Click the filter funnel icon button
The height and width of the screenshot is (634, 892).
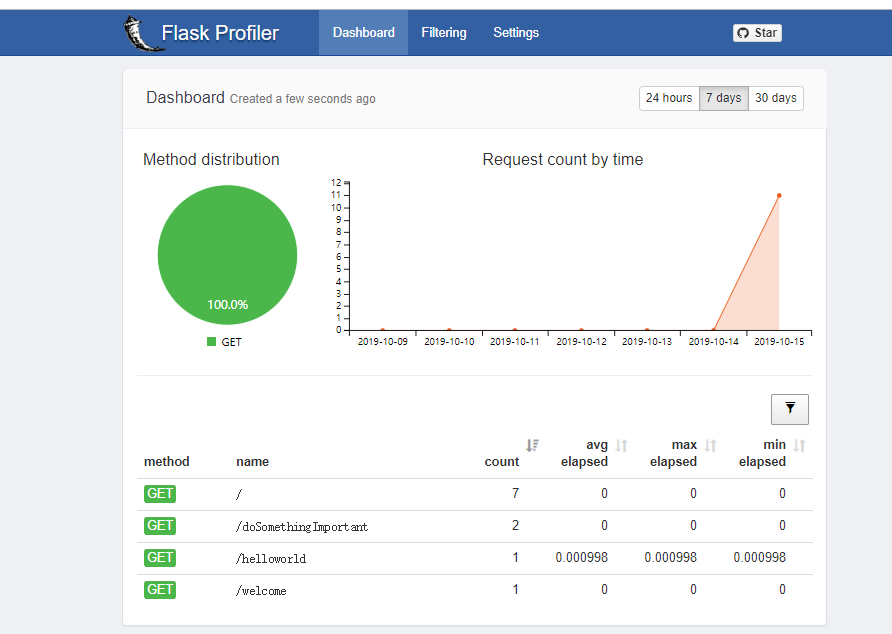pyautogui.click(x=790, y=409)
